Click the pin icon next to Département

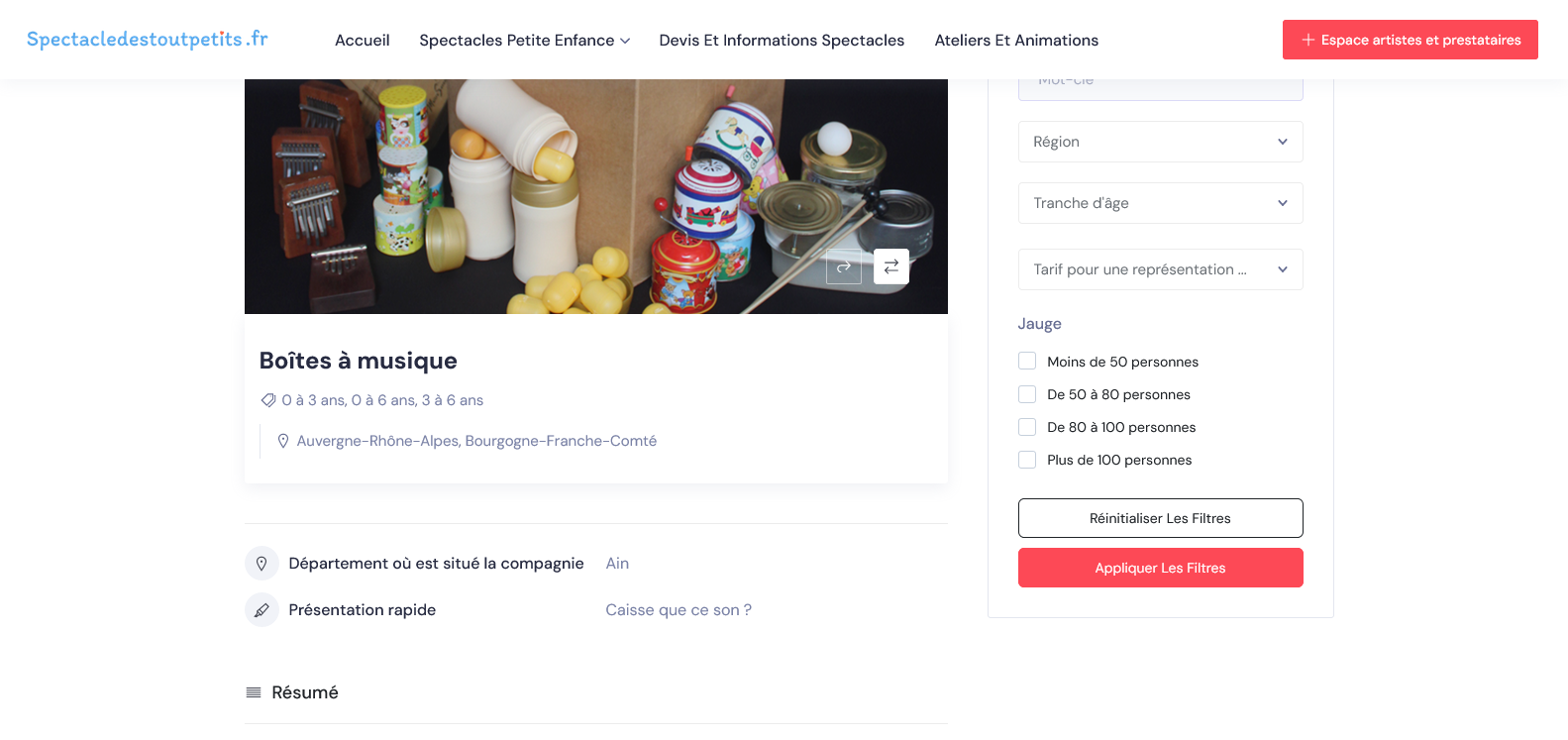(261, 564)
